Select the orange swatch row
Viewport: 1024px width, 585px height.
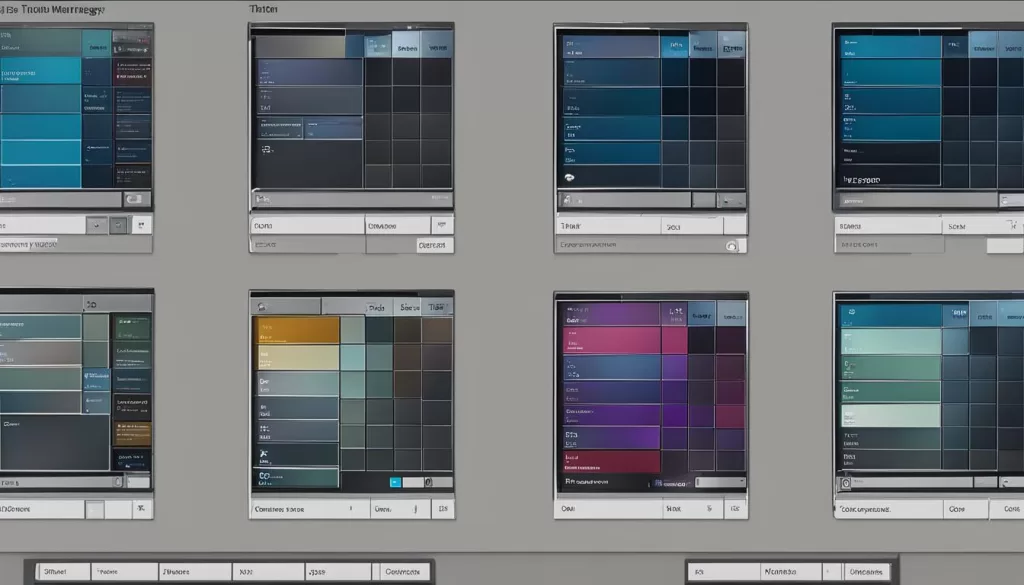click(x=296, y=330)
